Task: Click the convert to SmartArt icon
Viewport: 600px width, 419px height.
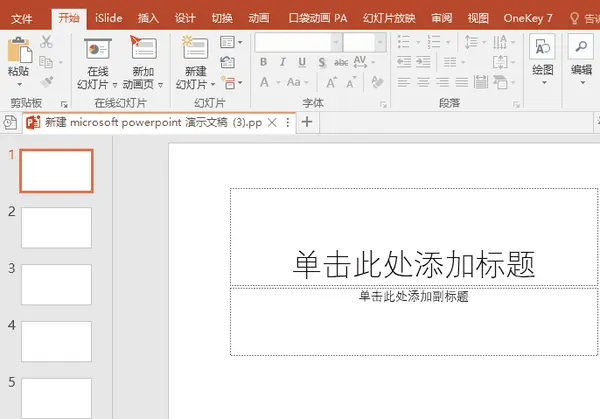Action: 501,82
